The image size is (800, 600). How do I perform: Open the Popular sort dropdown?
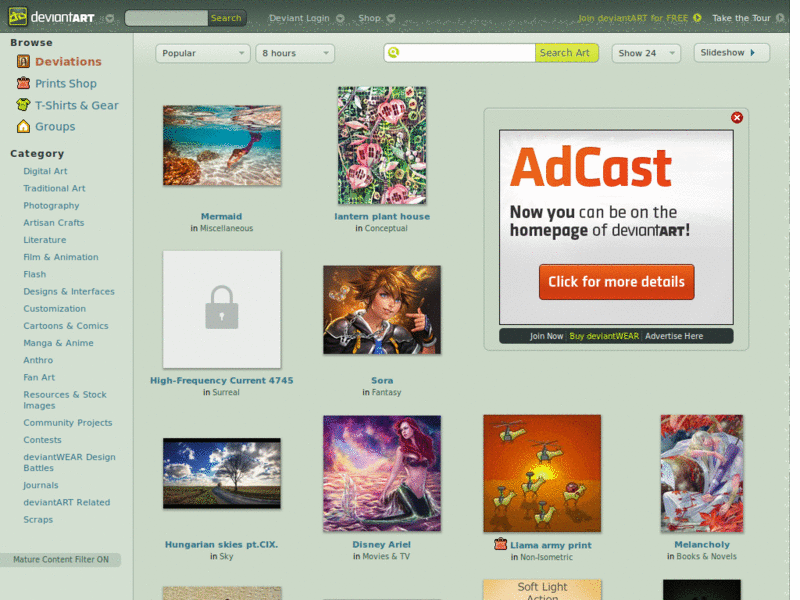click(203, 53)
